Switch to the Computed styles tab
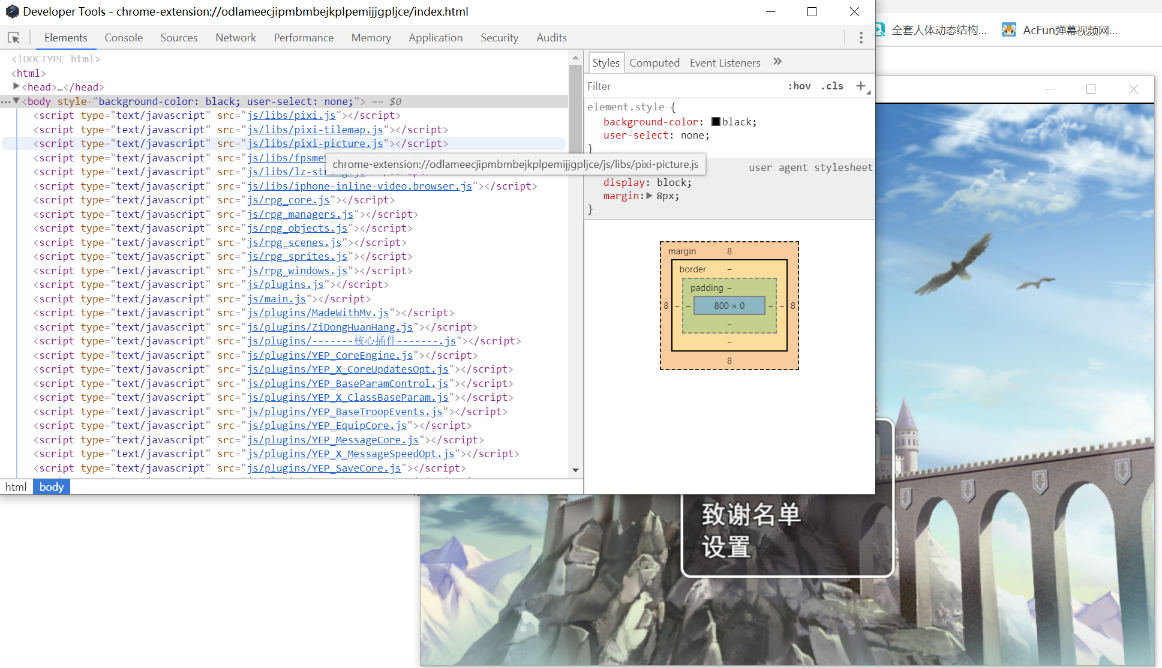This screenshot has width=1162, height=668. pos(654,63)
